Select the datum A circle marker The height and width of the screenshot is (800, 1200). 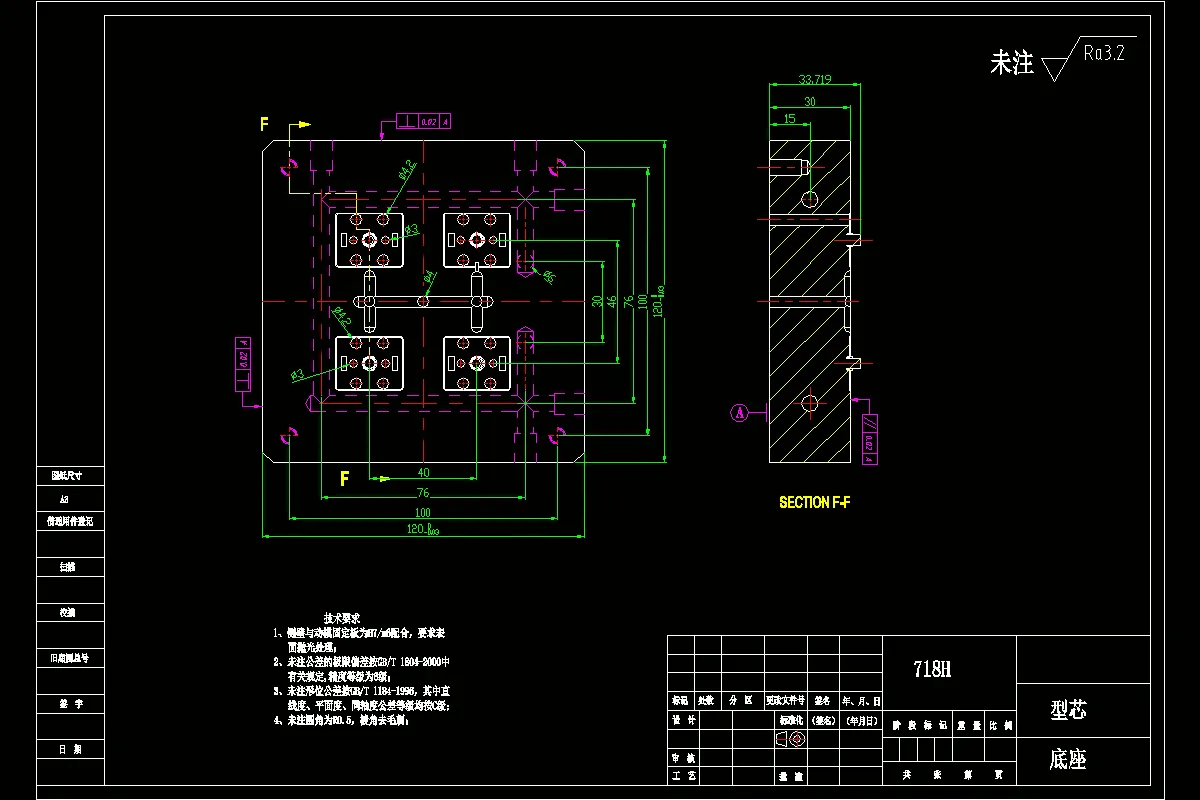click(x=739, y=412)
